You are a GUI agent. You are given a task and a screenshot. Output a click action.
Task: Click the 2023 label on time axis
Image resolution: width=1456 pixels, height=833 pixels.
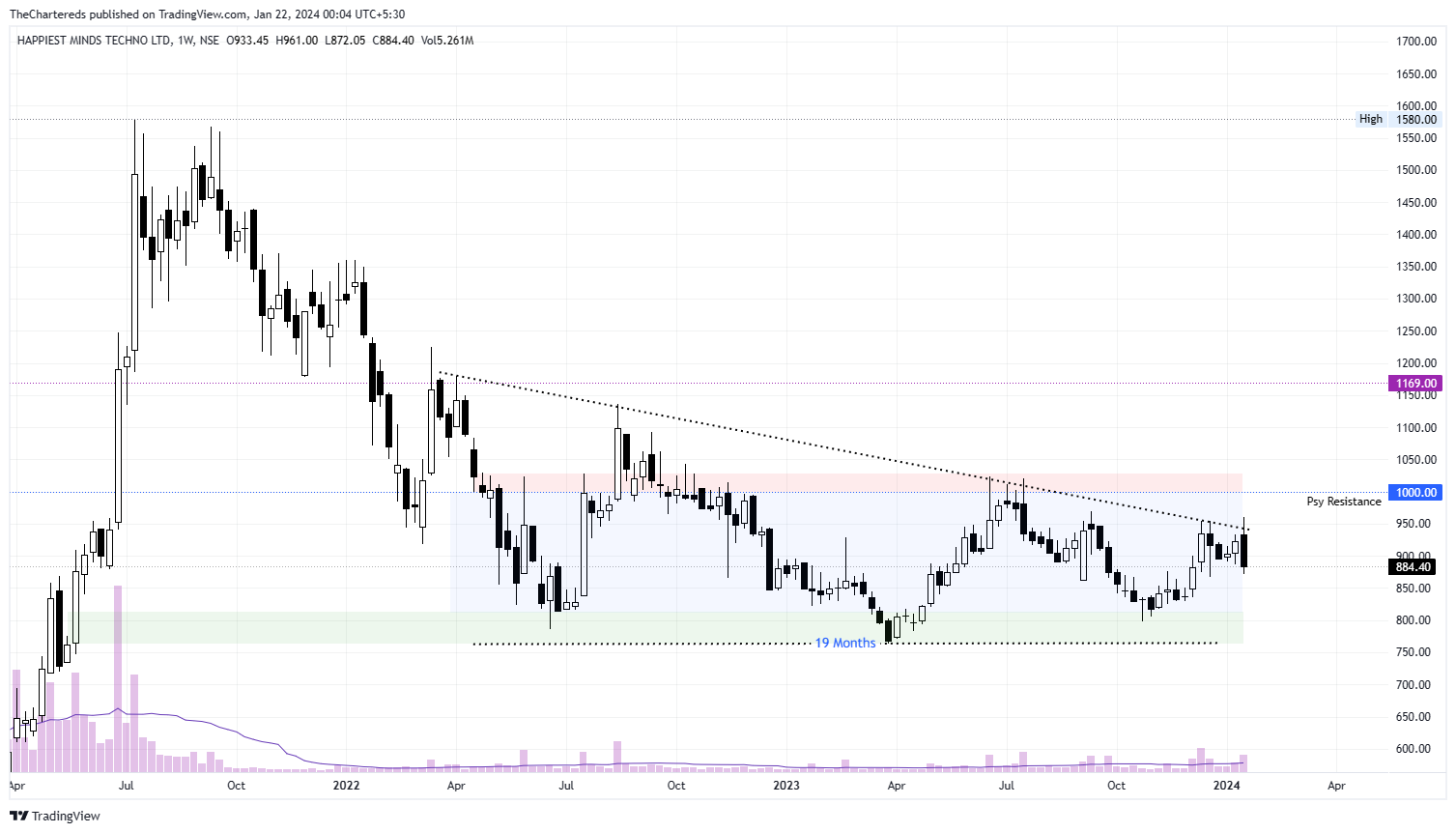(786, 786)
